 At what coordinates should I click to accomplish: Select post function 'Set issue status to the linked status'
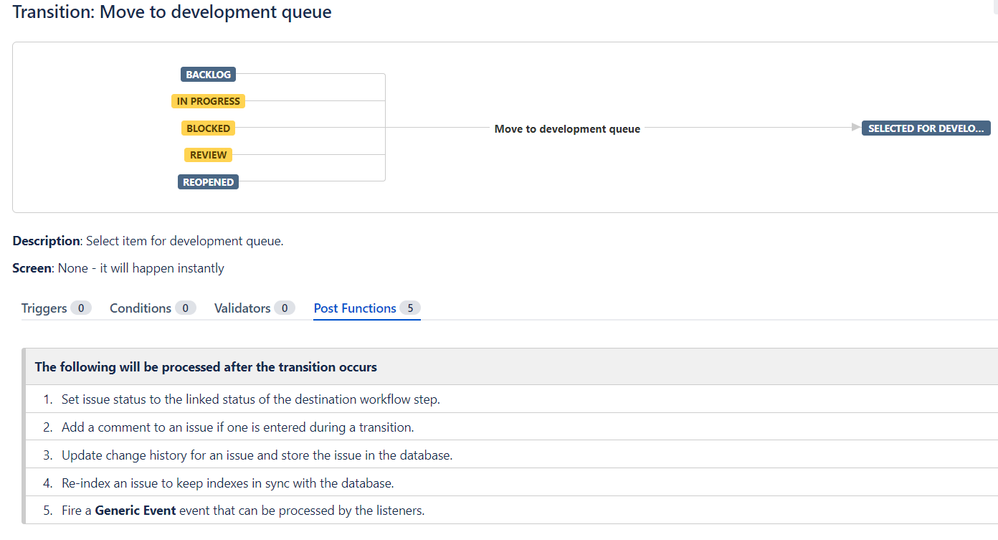point(512,399)
